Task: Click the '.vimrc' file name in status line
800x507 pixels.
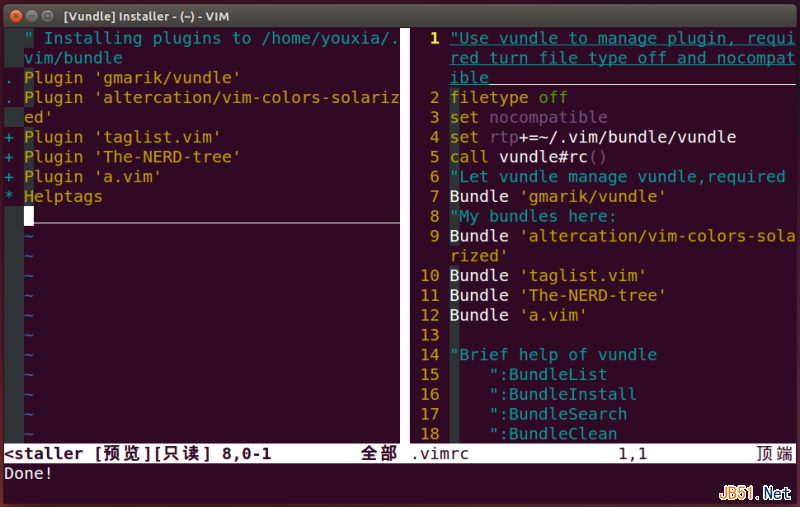Action: [x=440, y=454]
